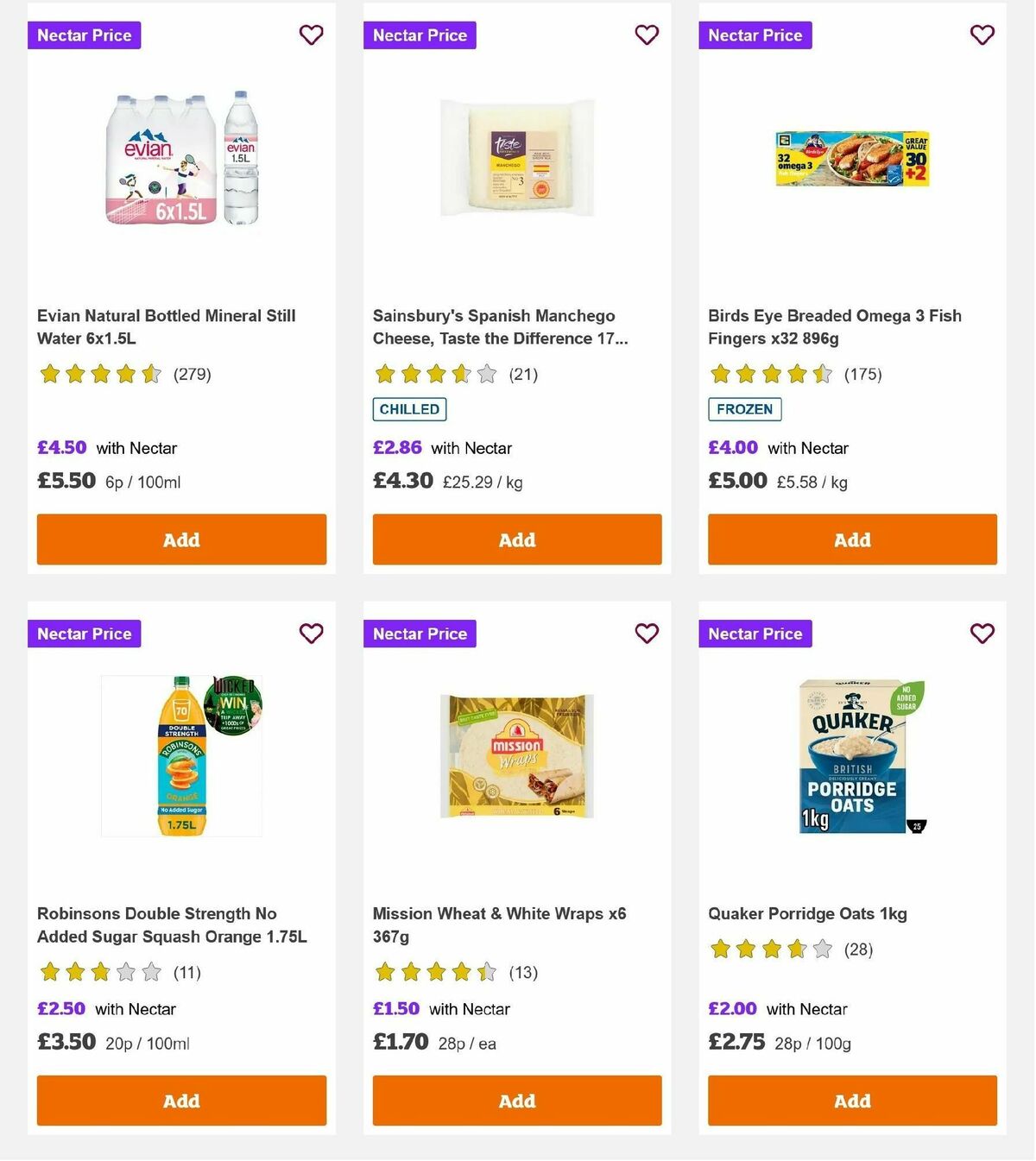The height and width of the screenshot is (1161, 1036).
Task: Select the FROZEN badge on fish fingers
Action: click(744, 409)
